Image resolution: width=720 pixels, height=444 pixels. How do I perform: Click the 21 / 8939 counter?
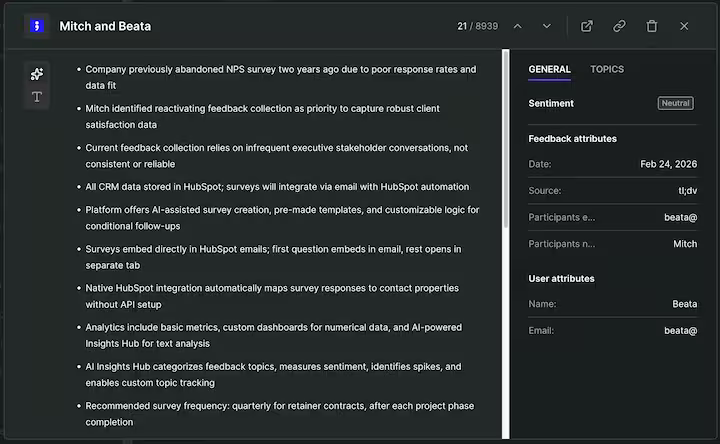477,26
